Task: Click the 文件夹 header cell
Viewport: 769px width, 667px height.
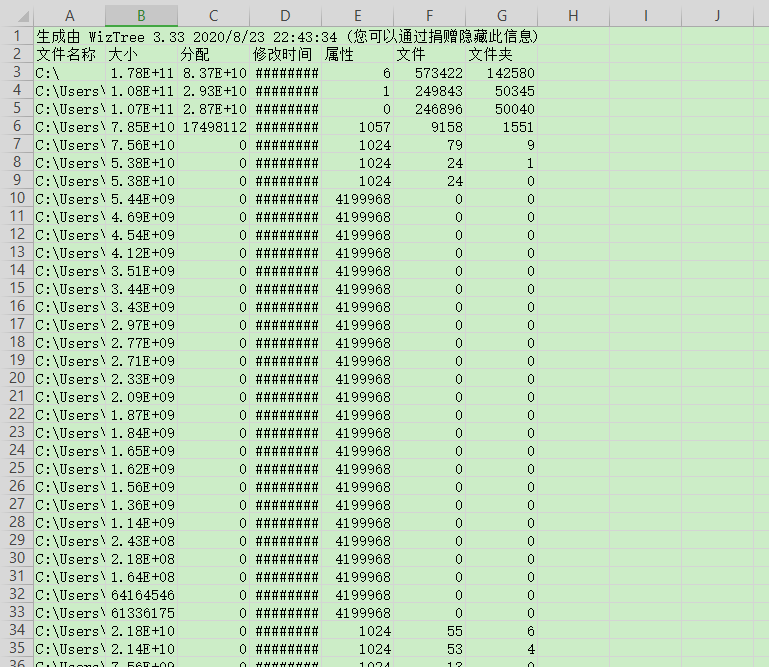Action: tap(501, 54)
